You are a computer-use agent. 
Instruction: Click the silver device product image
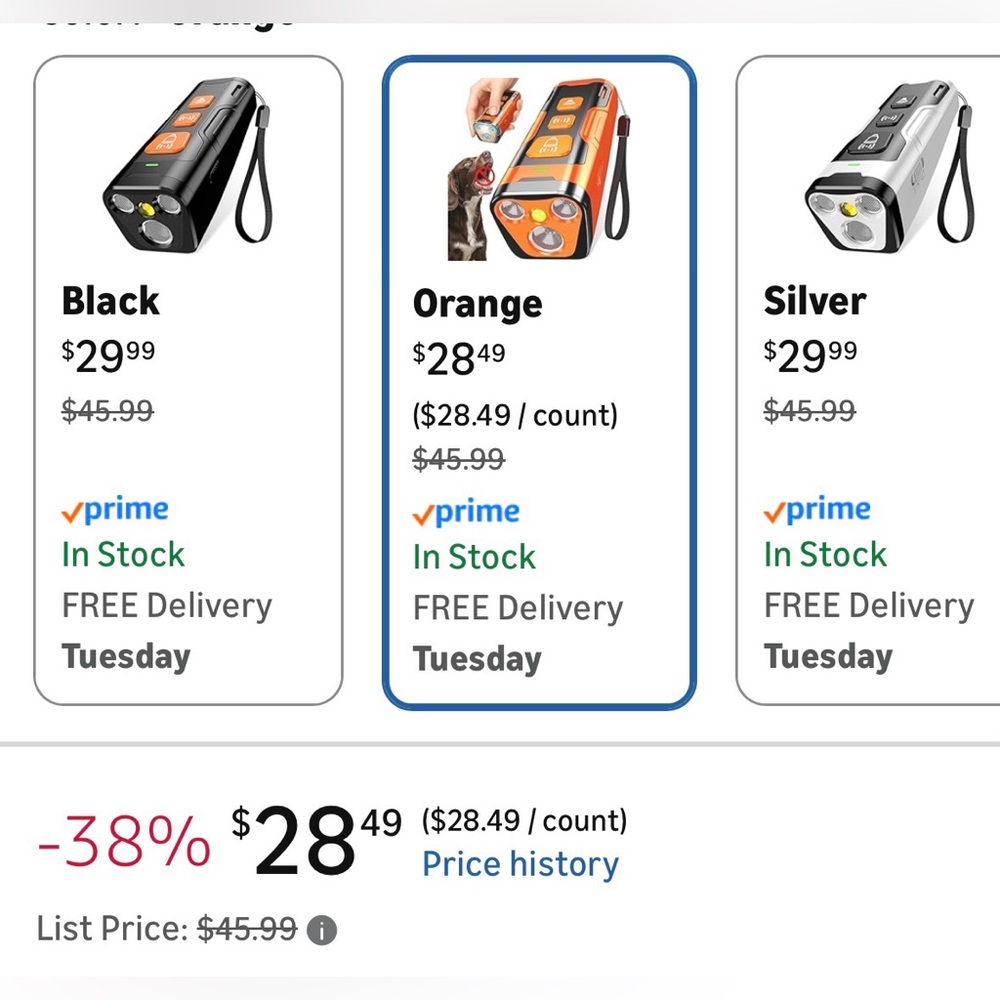coord(888,164)
